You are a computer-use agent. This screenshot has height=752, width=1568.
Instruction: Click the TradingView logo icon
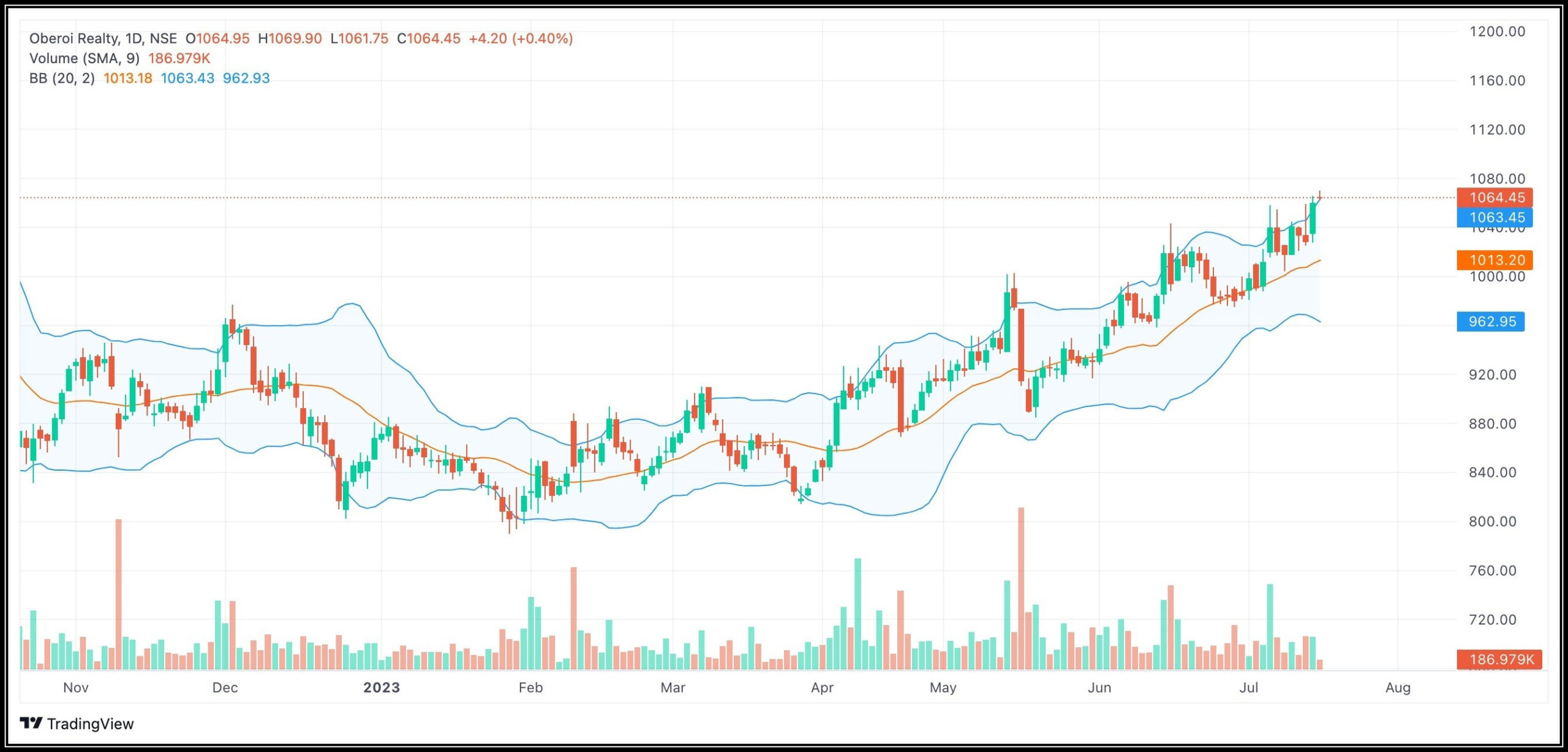point(31,723)
